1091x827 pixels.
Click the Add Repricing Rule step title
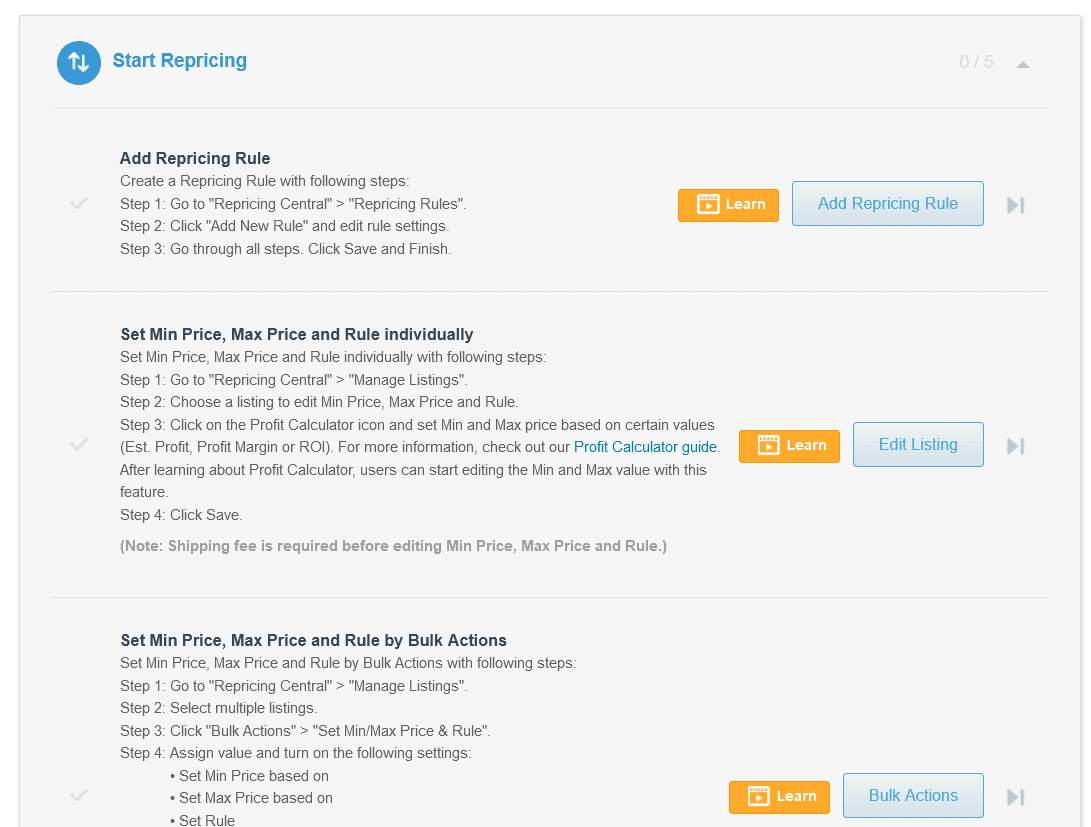pos(195,158)
